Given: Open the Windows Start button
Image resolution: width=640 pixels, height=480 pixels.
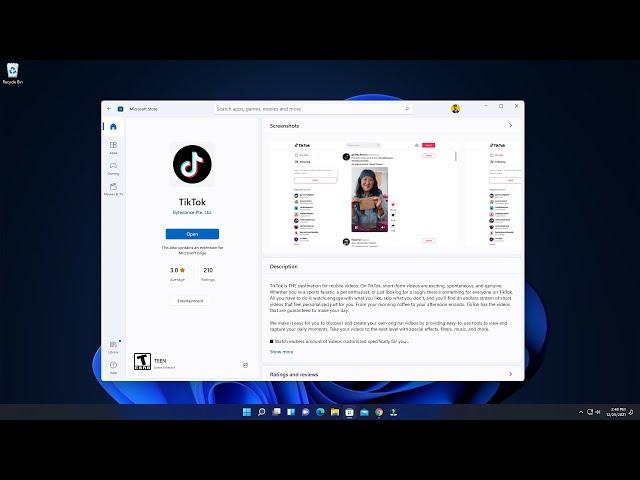Looking at the screenshot, I should pos(247,412).
